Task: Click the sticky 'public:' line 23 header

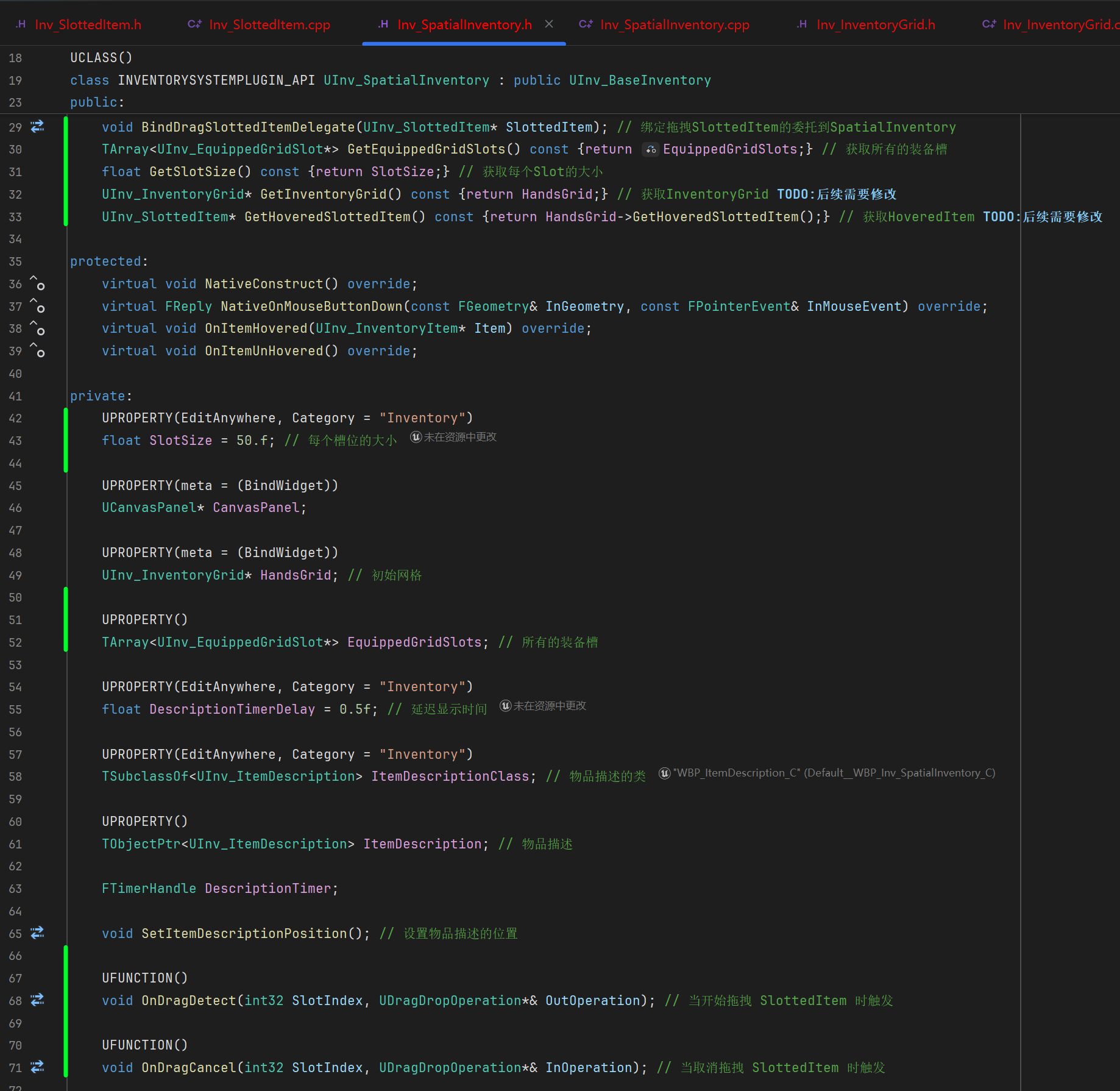Action: click(97, 102)
